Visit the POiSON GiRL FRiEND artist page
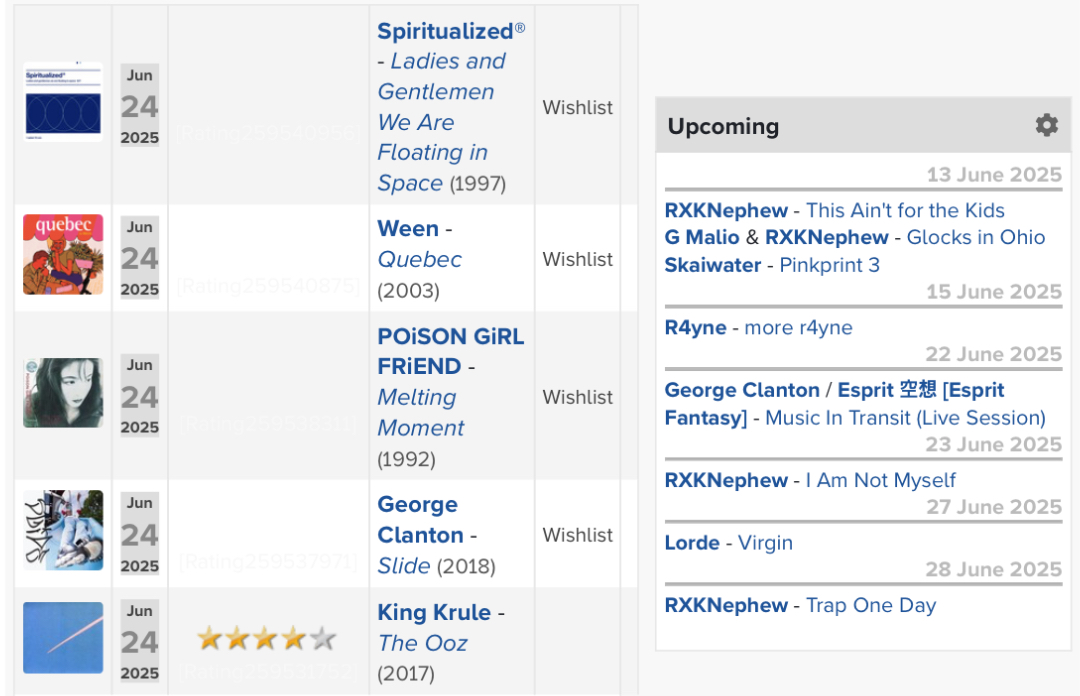1080x696 pixels. point(450,351)
